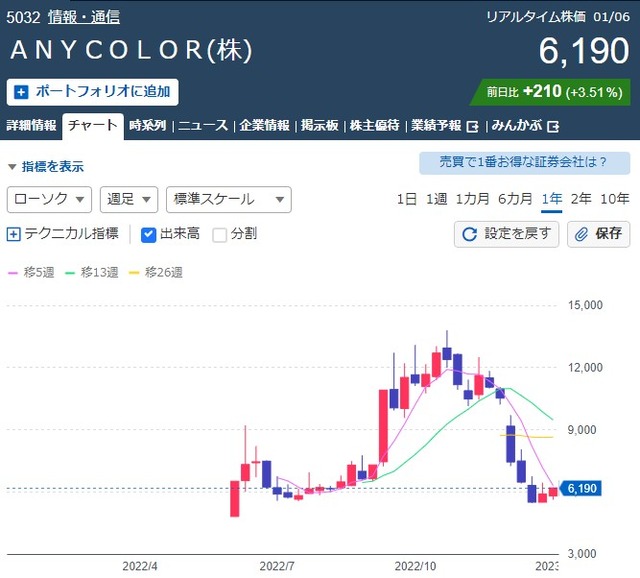
Task: Click the paperclip icon in 保存 button
Action: click(581, 234)
